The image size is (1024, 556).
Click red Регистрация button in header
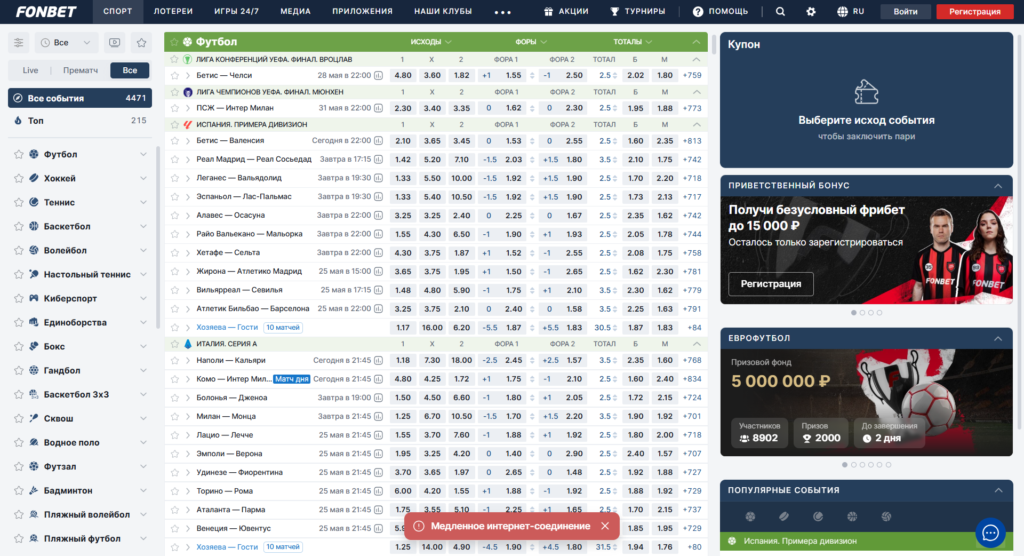(974, 11)
